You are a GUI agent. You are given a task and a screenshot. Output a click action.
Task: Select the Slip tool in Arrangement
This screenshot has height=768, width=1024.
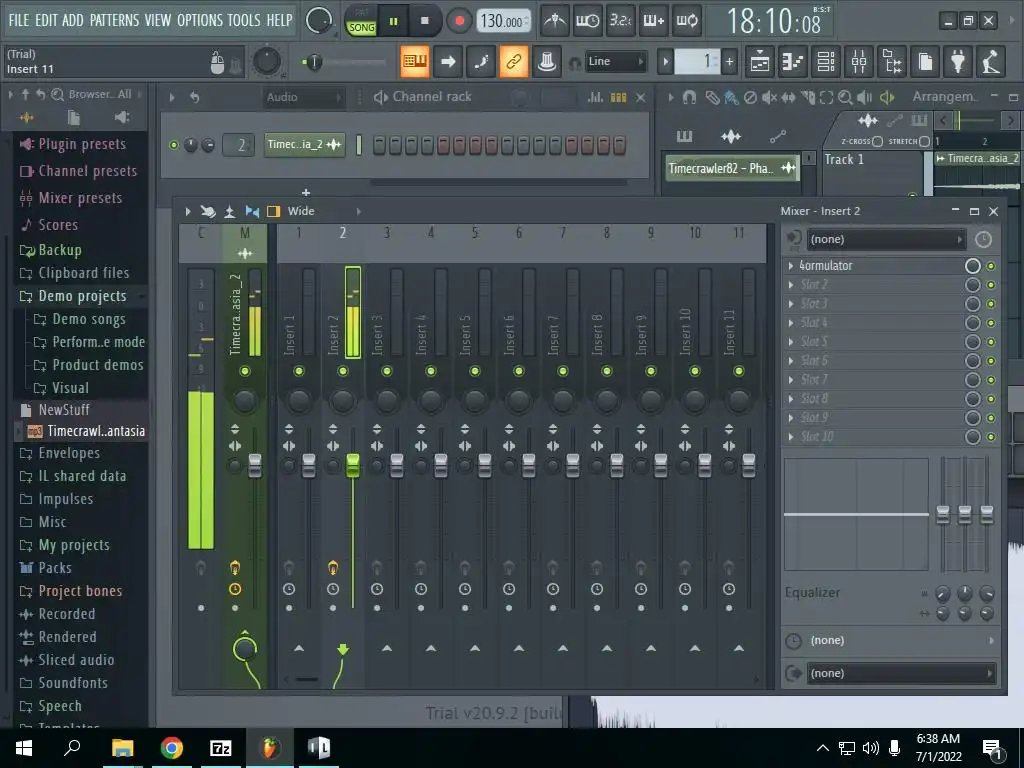(x=788, y=97)
